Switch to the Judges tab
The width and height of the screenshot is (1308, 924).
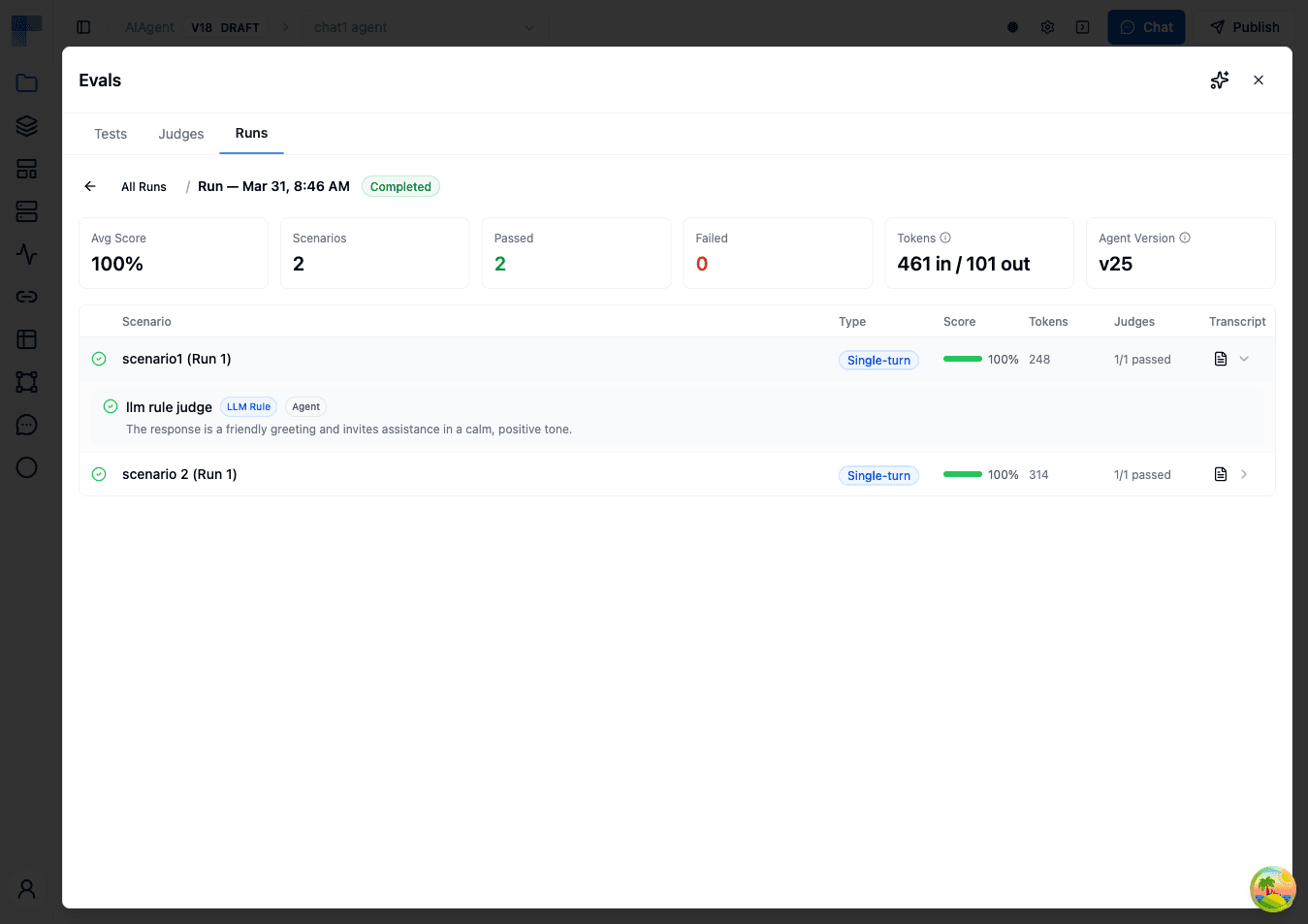pyautogui.click(x=181, y=134)
